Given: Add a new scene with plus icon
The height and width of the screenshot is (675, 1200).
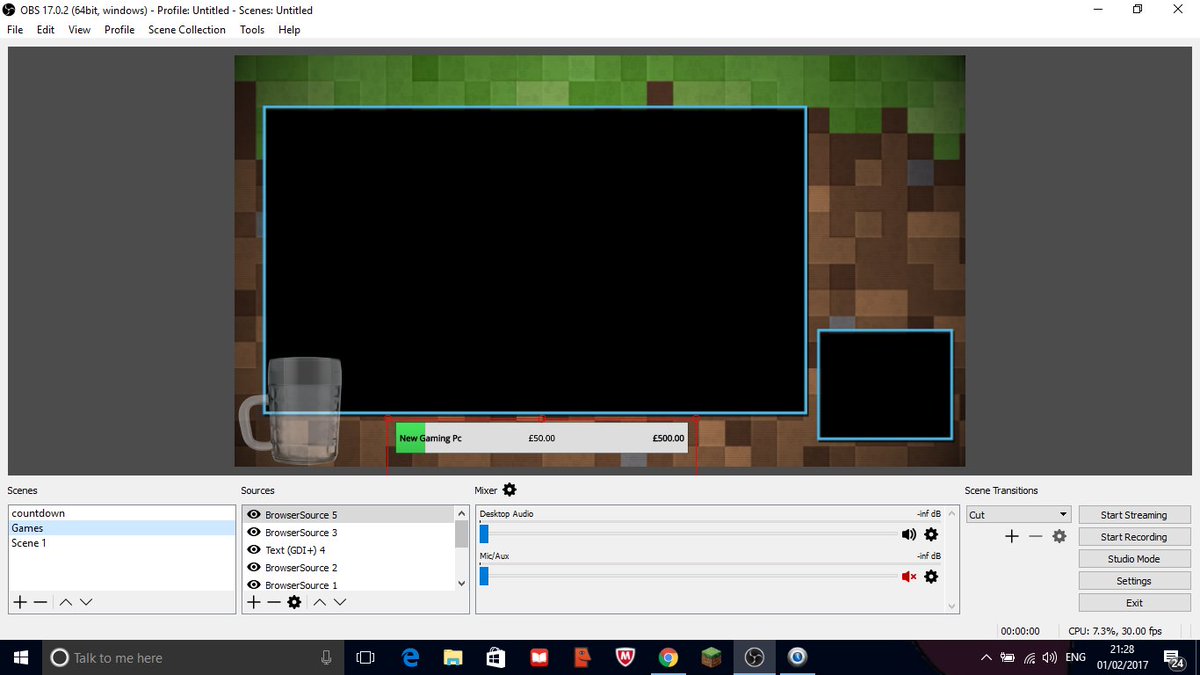Looking at the screenshot, I should click(x=19, y=602).
